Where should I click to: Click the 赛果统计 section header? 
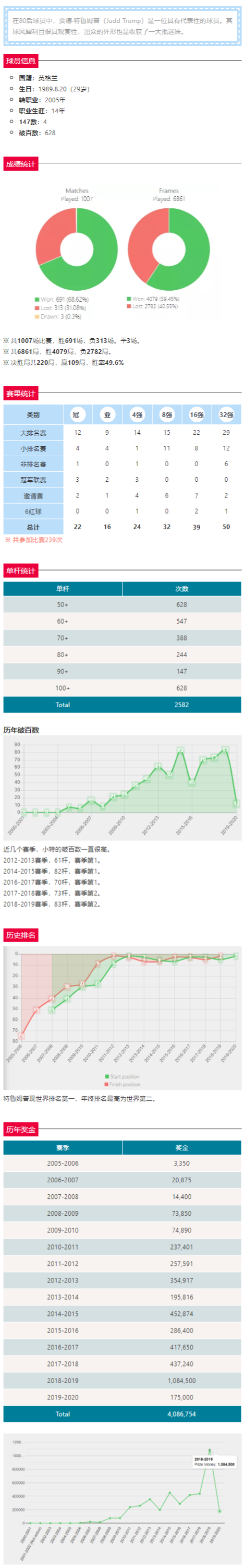pos(21,393)
